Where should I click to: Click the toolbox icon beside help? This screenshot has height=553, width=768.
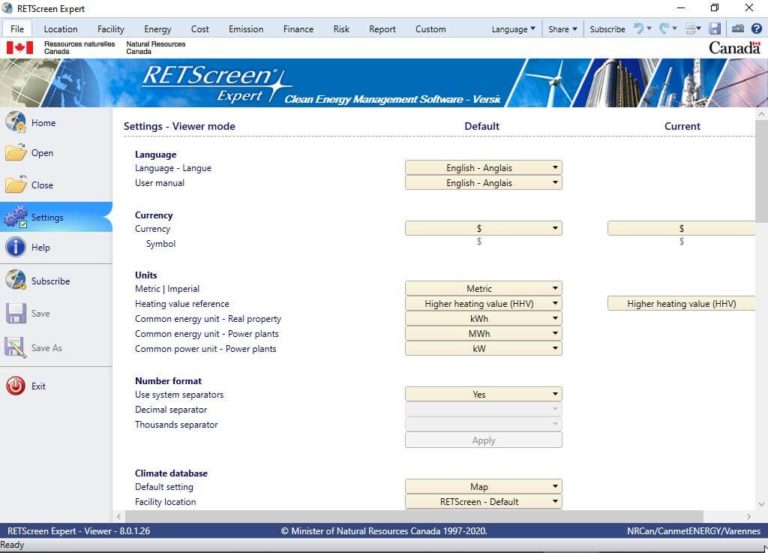tap(738, 29)
